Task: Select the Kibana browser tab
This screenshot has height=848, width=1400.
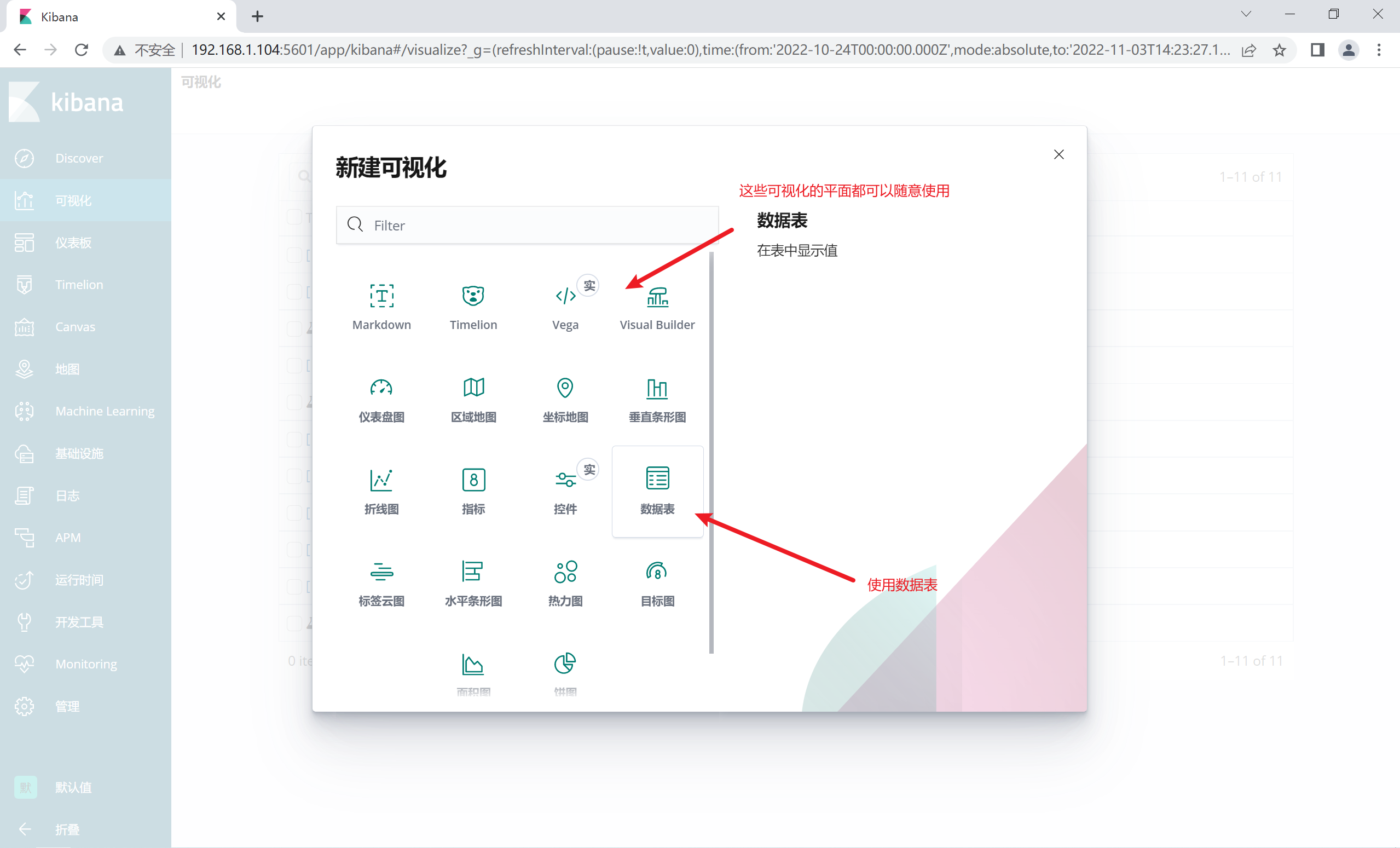Action: [122, 17]
